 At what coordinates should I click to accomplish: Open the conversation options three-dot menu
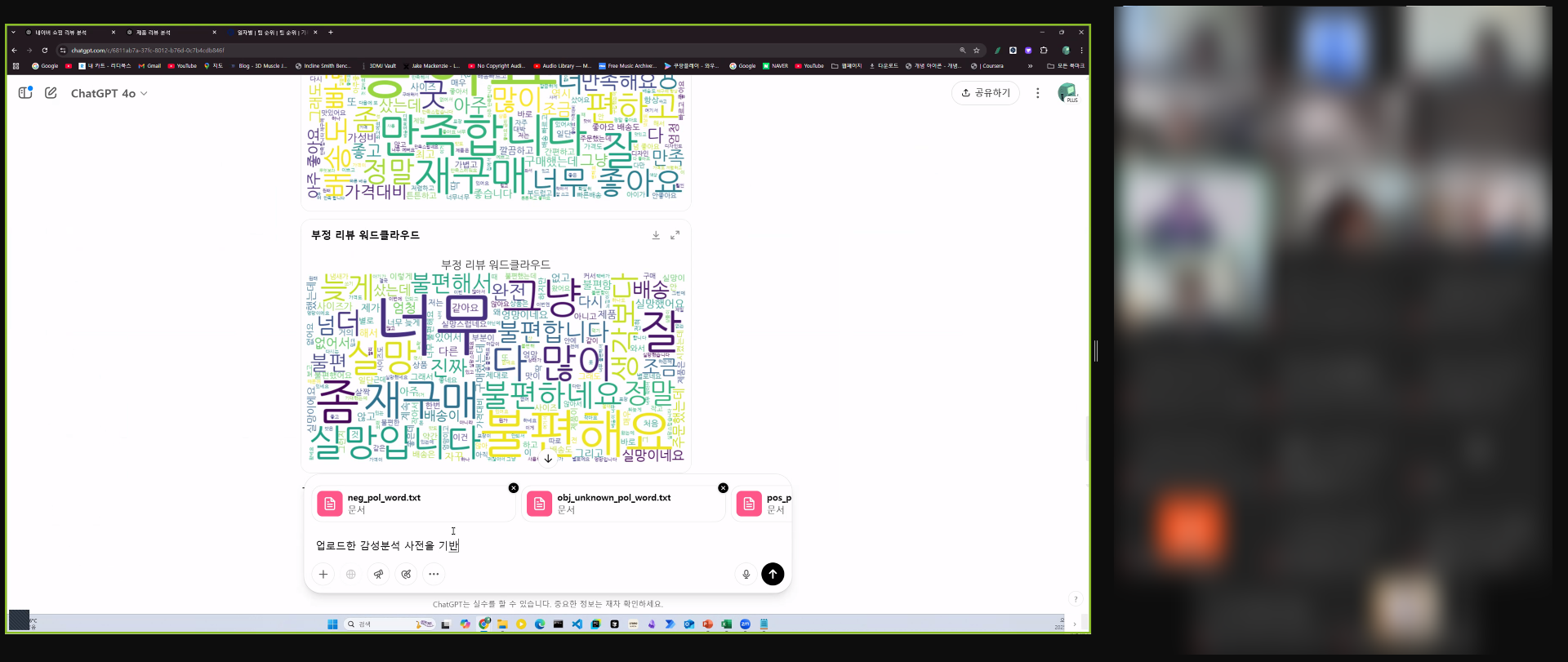(x=1038, y=93)
